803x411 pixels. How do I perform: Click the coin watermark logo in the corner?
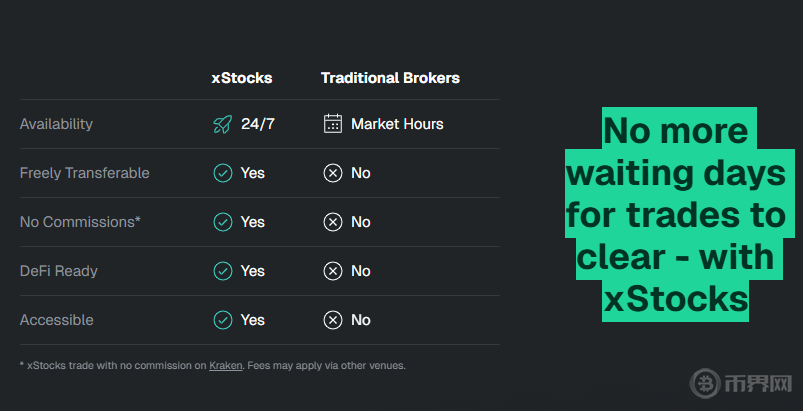[709, 384]
